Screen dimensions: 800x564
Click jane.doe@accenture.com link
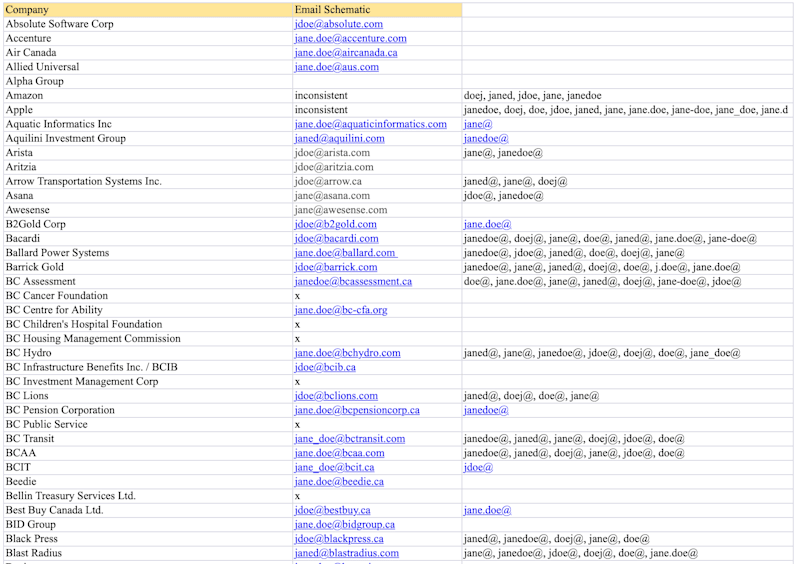351,38
